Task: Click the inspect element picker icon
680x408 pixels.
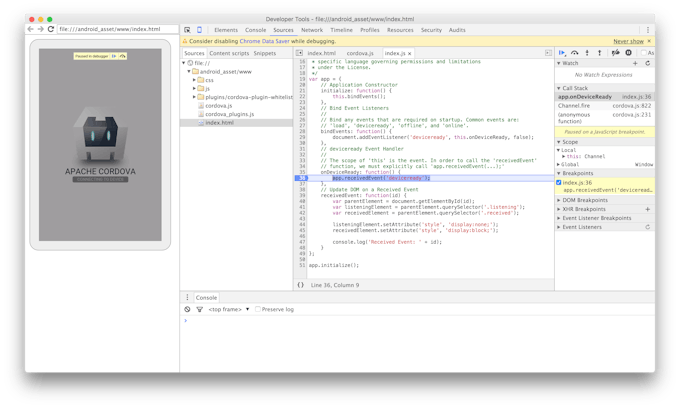Action: (x=187, y=30)
